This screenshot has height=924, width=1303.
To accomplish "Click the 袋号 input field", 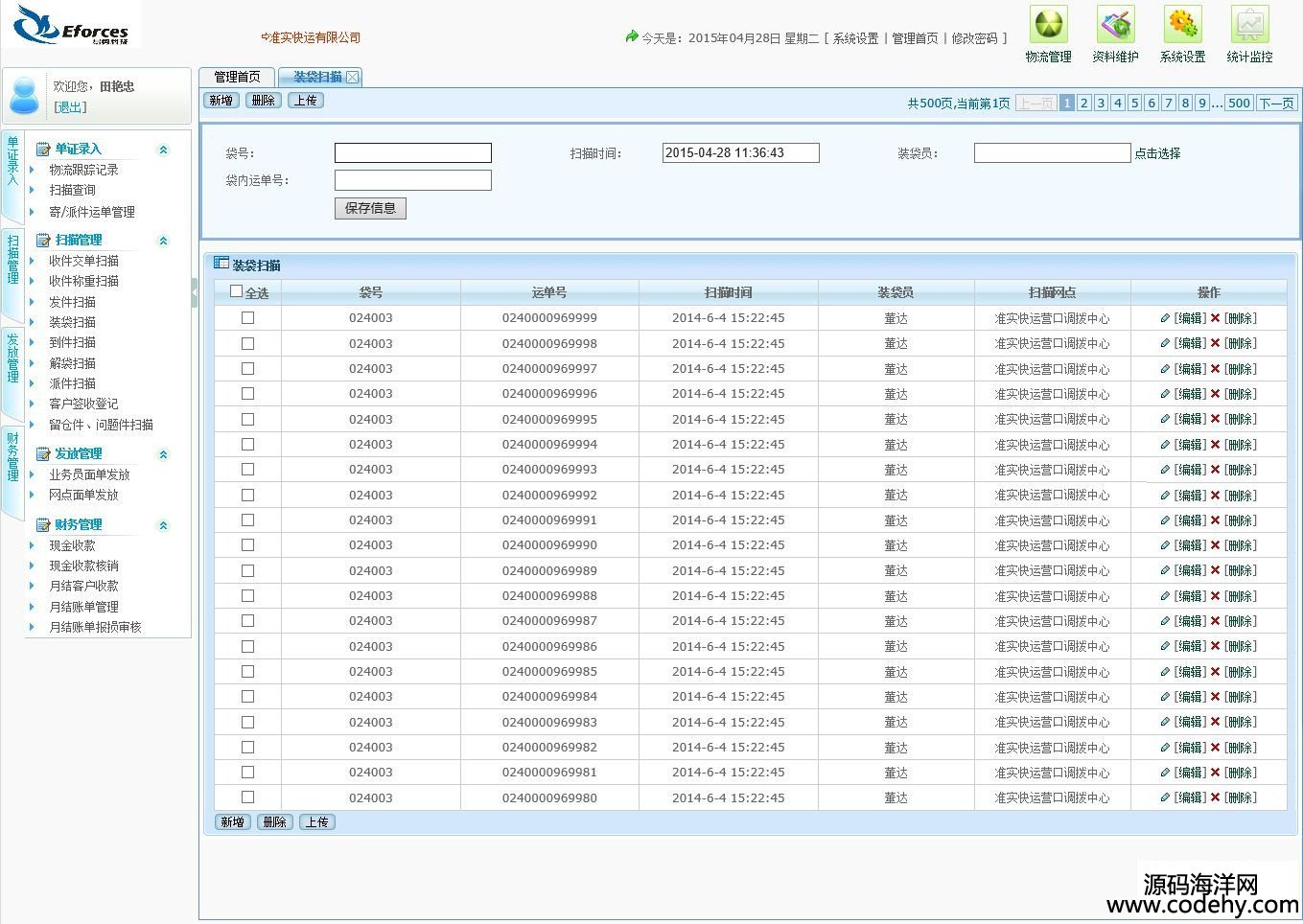I will click(x=412, y=153).
